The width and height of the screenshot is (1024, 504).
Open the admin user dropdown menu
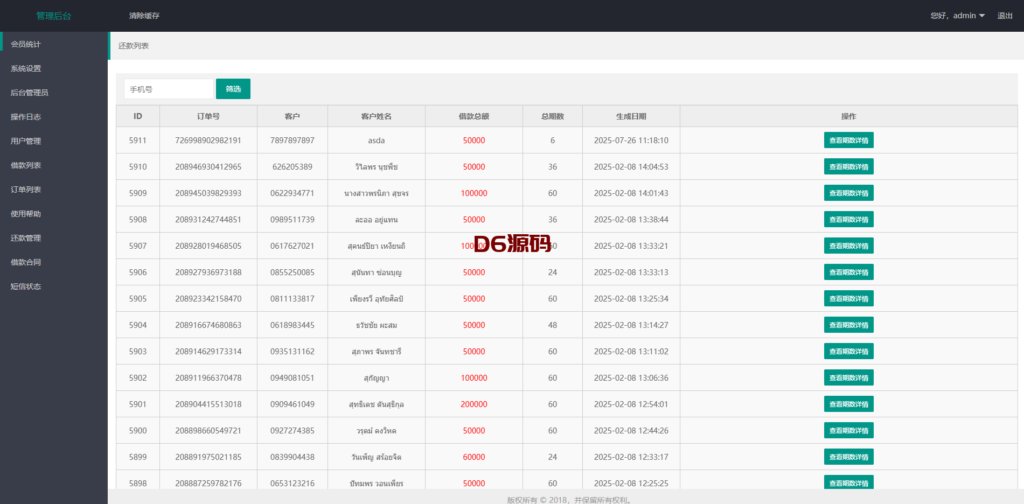pyautogui.click(x=956, y=16)
